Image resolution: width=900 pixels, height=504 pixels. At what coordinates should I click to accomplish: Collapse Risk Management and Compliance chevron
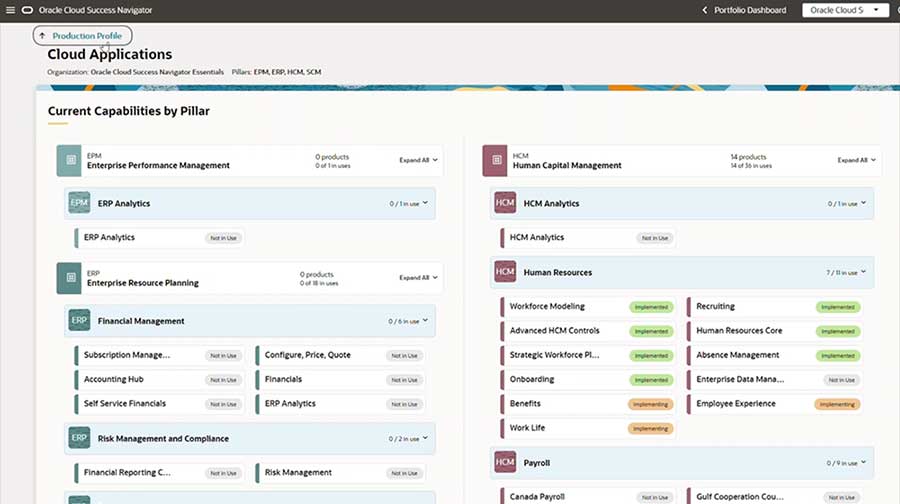[425, 438]
